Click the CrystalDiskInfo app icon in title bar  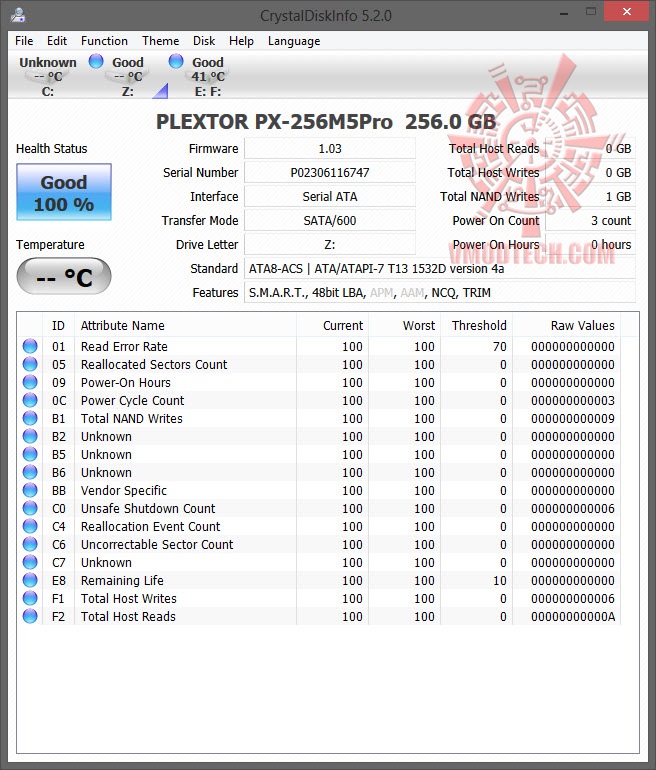pyautogui.click(x=18, y=15)
